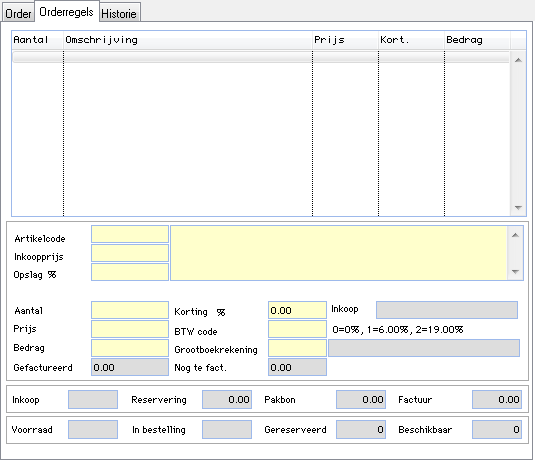The width and height of the screenshot is (535, 461).
Task: Focus the Artikelcode input field
Action: (130, 234)
